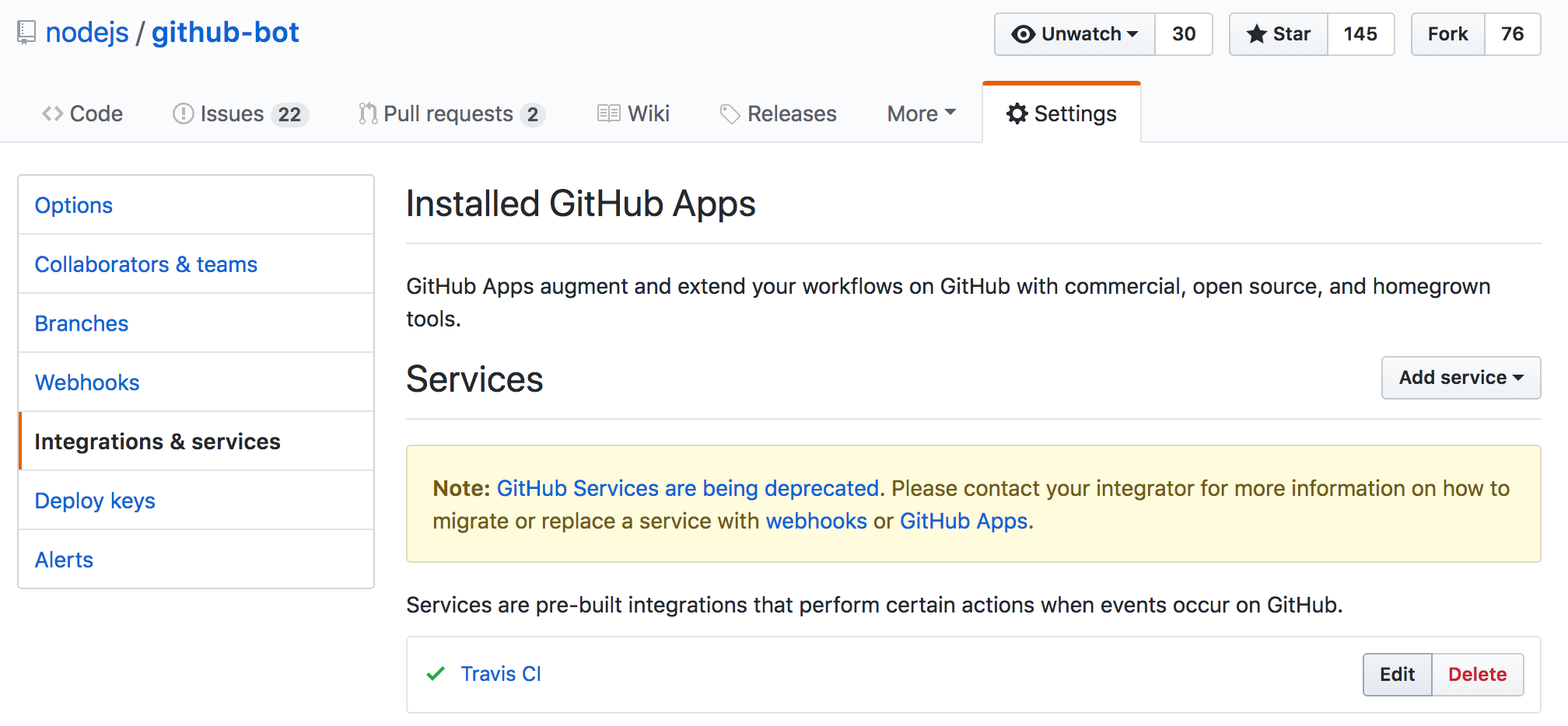Viewport: 1568px width, 726px height.
Task: Click the Settings gear icon
Action: coord(1017,113)
